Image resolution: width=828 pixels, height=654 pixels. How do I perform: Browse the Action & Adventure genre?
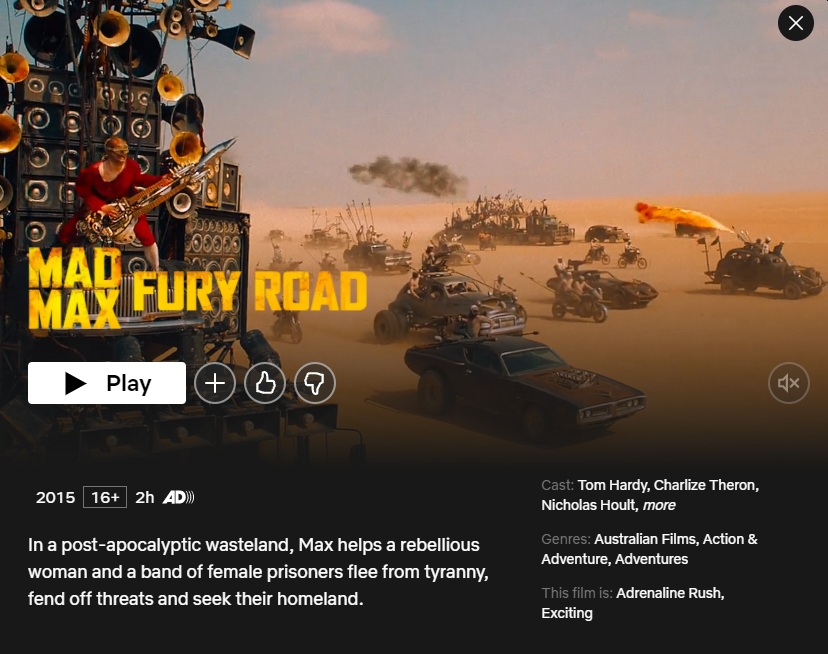tap(650, 549)
